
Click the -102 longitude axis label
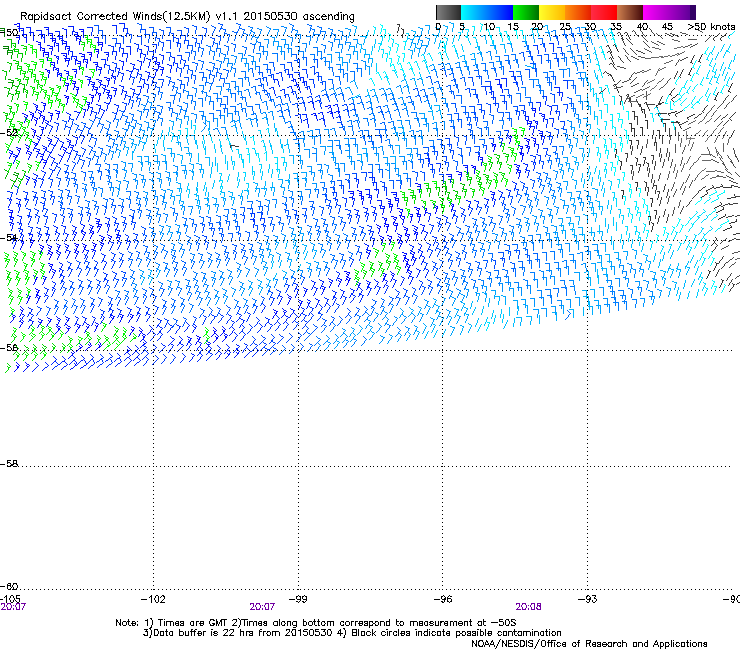153,599
